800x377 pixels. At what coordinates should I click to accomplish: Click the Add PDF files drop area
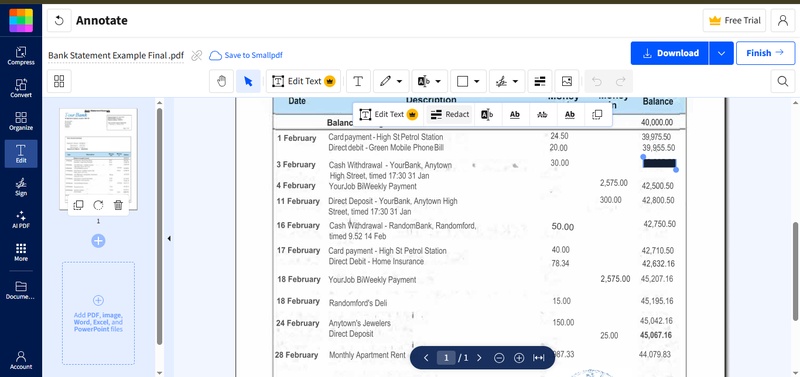98,313
